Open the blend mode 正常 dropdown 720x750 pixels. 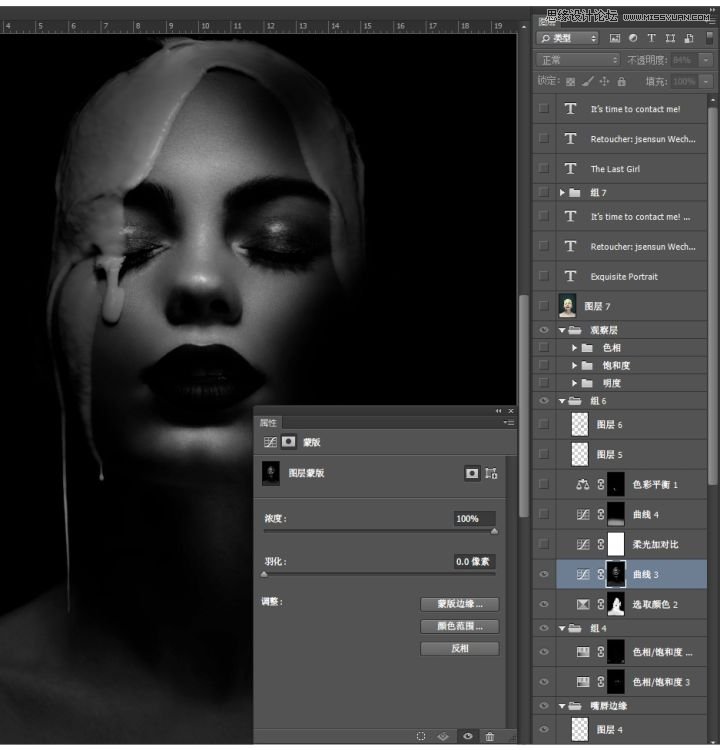tap(578, 60)
